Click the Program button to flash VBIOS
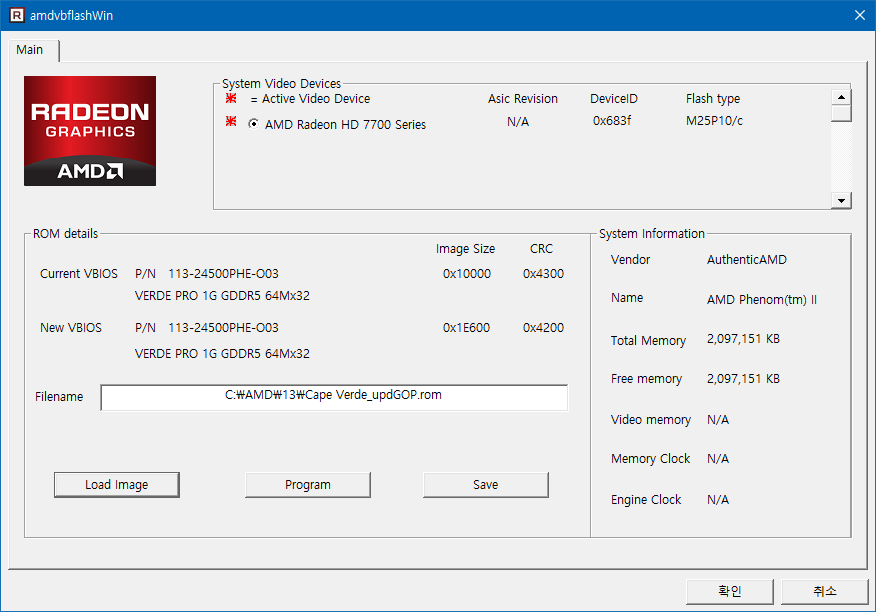 point(308,485)
